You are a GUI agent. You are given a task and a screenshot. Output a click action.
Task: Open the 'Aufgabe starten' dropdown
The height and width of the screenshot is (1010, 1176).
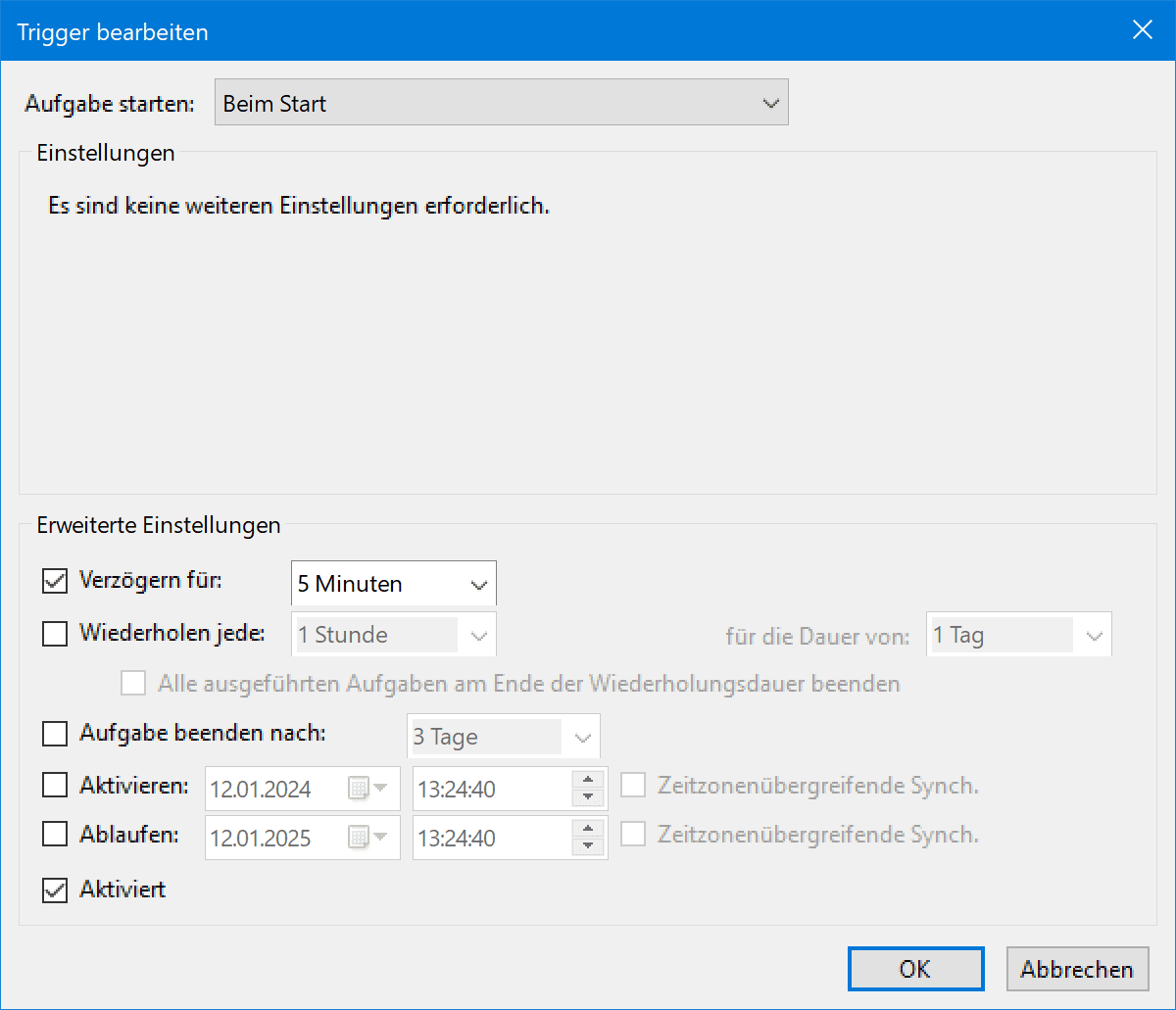pyautogui.click(x=501, y=103)
